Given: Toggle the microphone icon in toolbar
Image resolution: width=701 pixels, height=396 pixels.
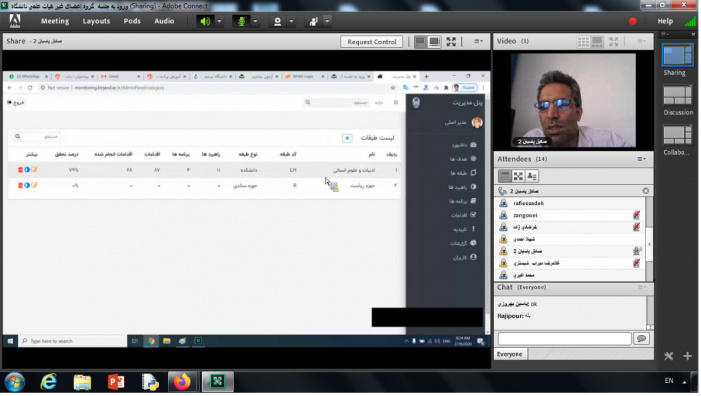Looking at the screenshot, I should click(x=241, y=21).
